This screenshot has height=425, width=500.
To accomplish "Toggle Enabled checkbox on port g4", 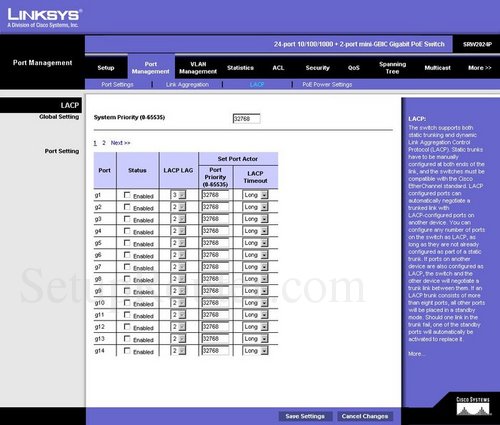I will [127, 231].
